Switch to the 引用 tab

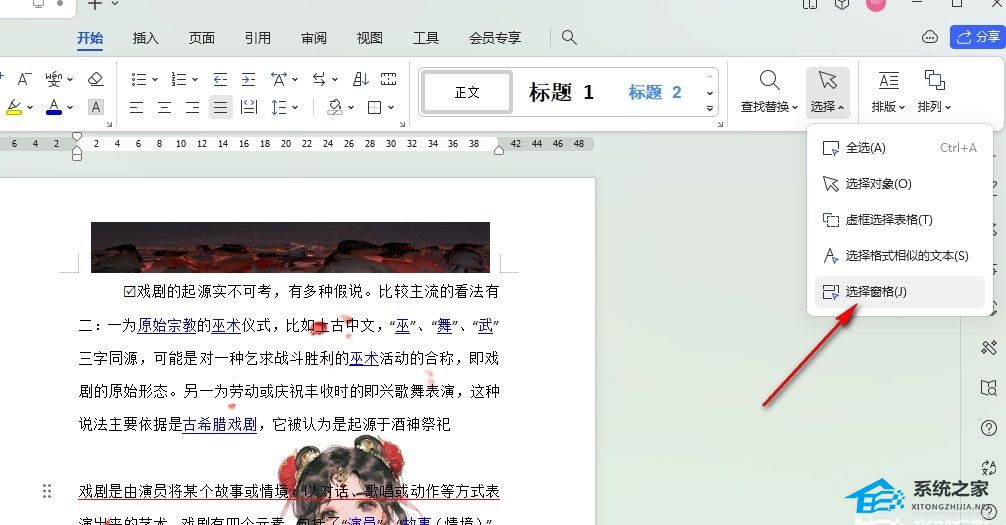coord(257,38)
